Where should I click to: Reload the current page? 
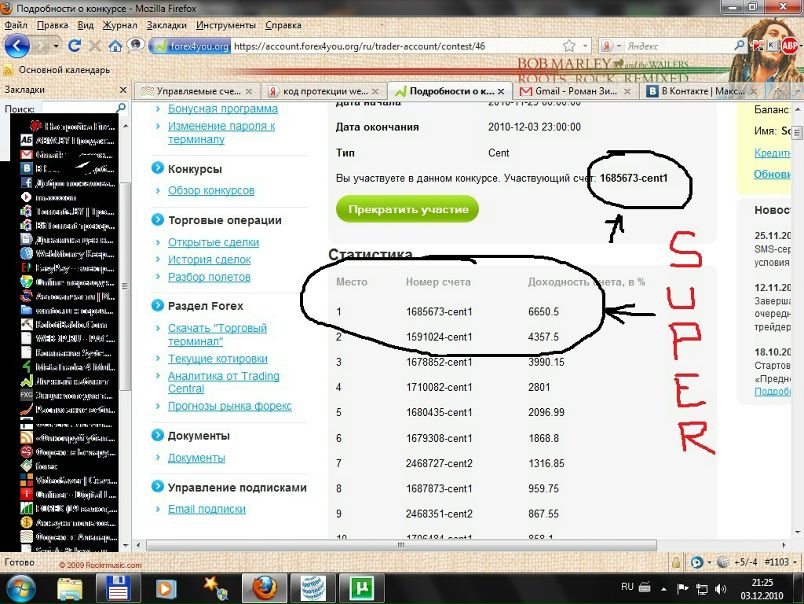pos(75,46)
